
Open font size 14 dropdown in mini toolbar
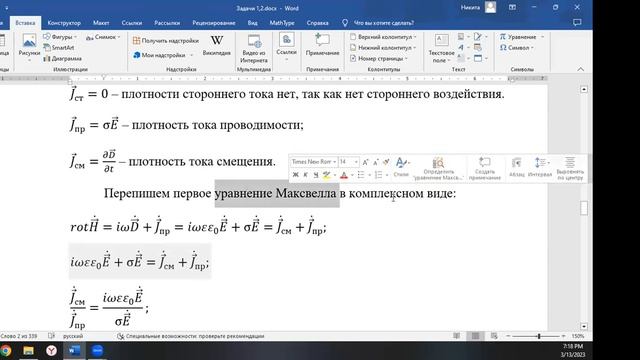[x=356, y=162]
